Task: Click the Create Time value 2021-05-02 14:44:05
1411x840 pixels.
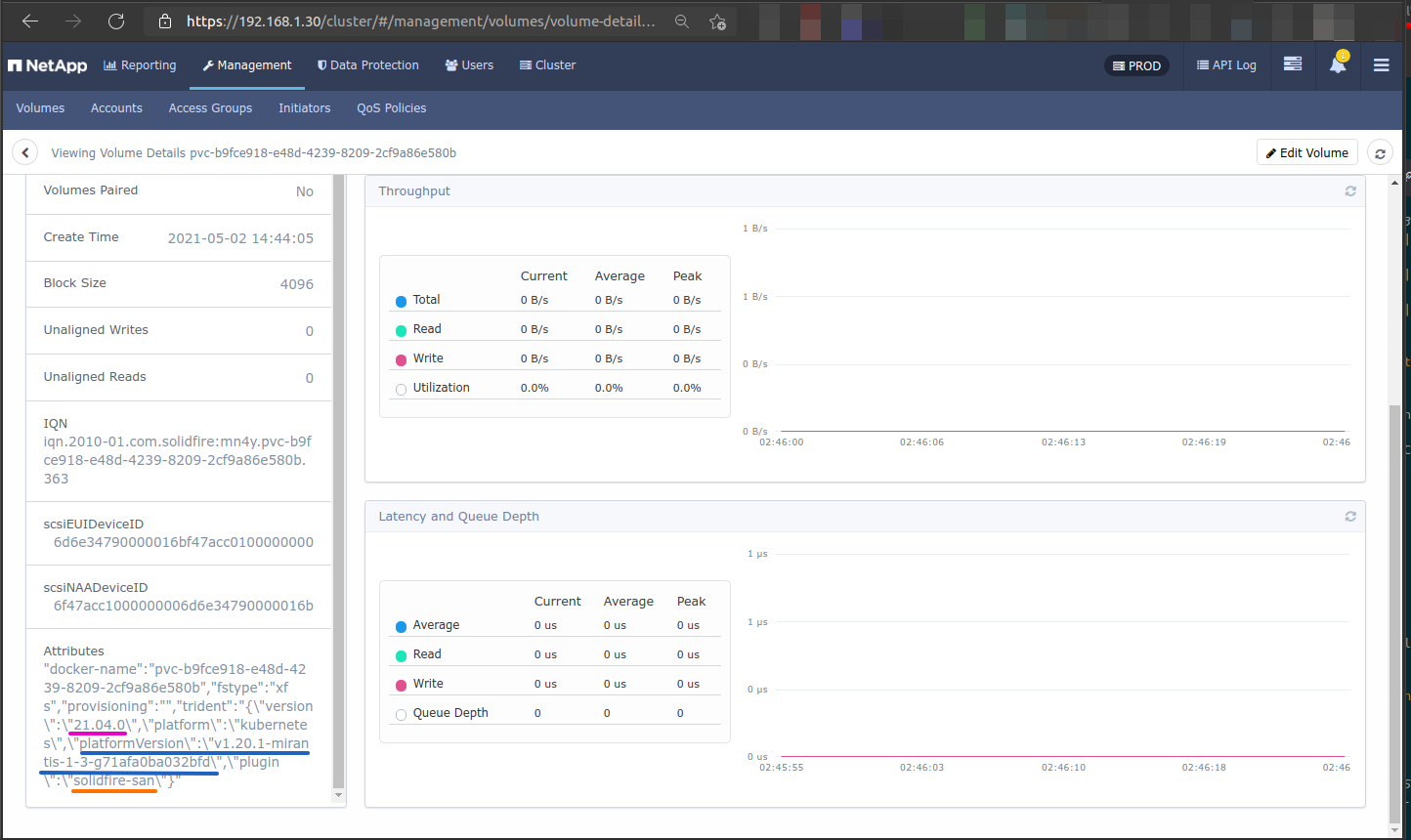Action: (x=240, y=238)
